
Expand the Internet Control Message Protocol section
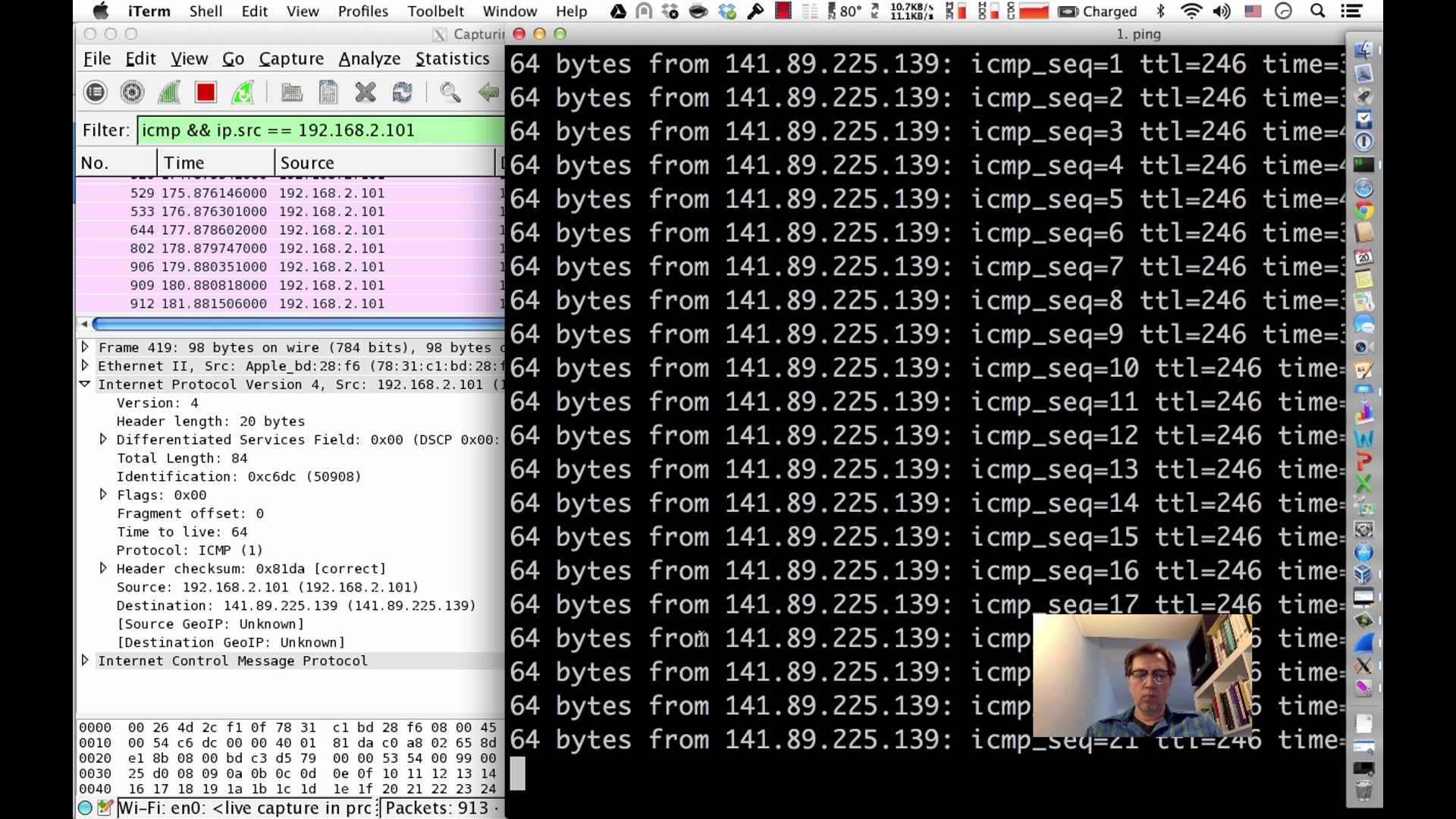(x=86, y=661)
